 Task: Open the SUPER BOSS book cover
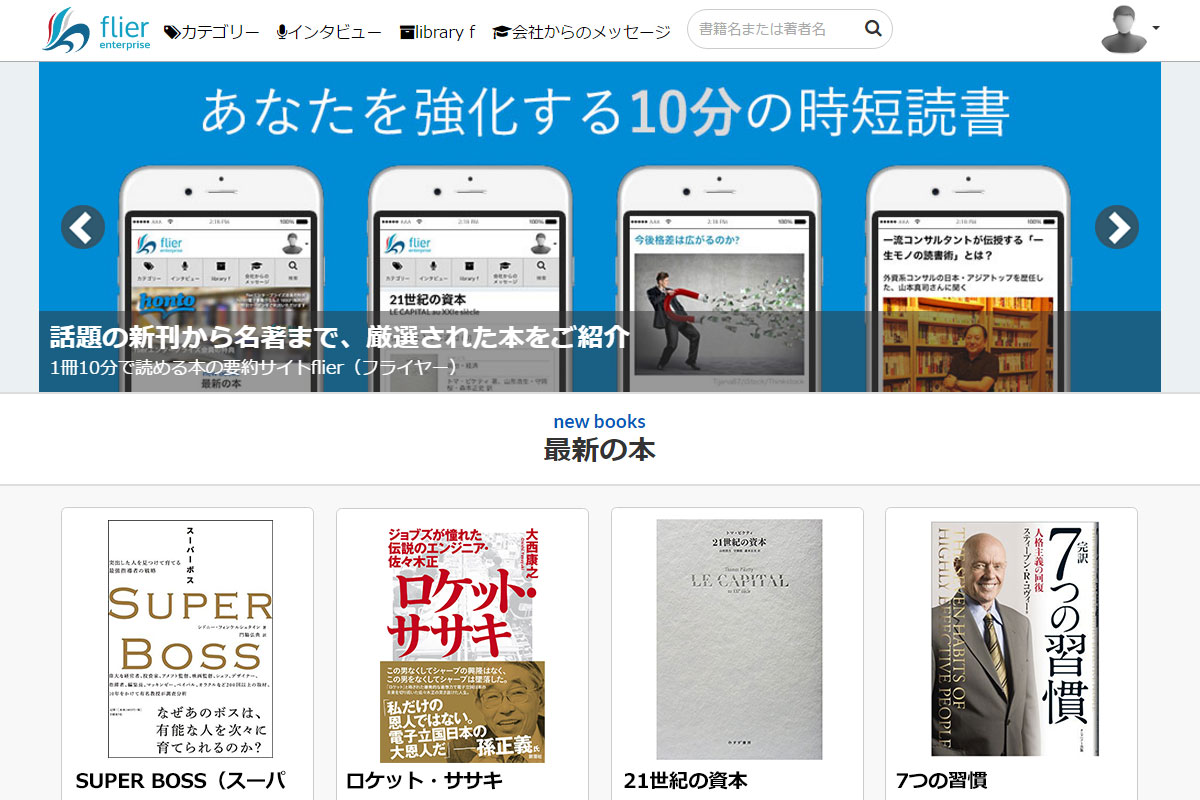pos(190,639)
